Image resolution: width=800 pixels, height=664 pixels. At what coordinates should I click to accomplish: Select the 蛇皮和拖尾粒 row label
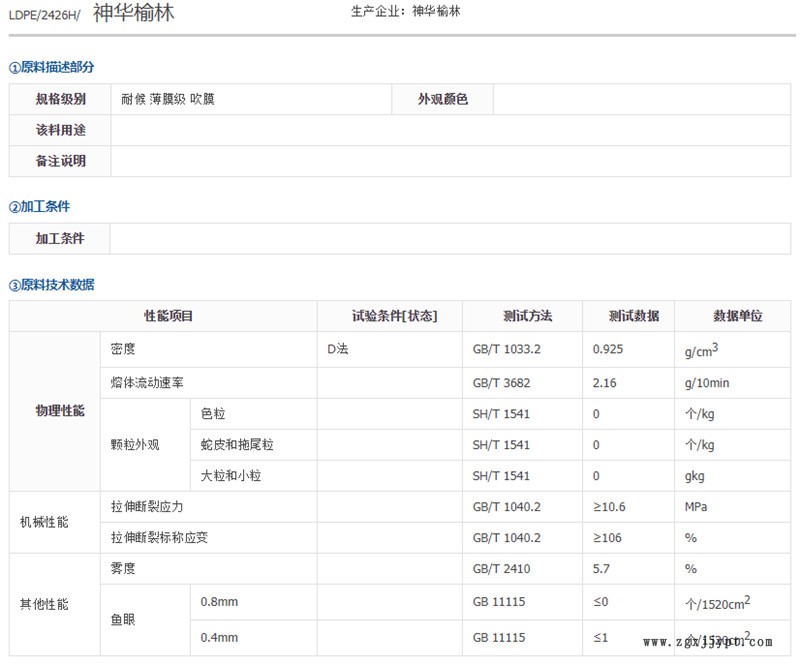[237, 445]
